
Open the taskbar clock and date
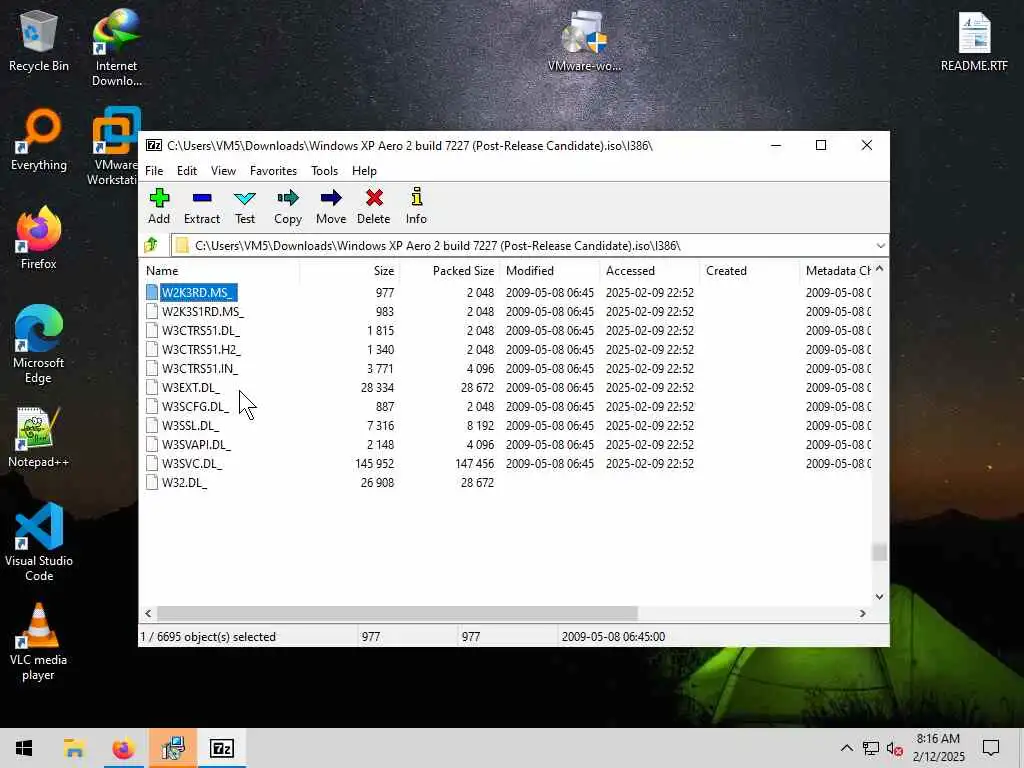(x=938, y=748)
